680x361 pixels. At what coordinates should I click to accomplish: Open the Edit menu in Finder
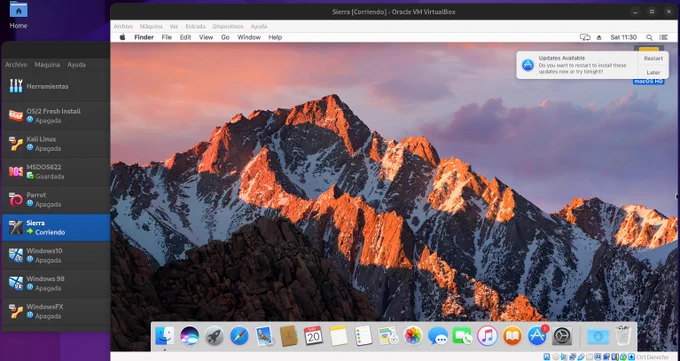coord(185,37)
